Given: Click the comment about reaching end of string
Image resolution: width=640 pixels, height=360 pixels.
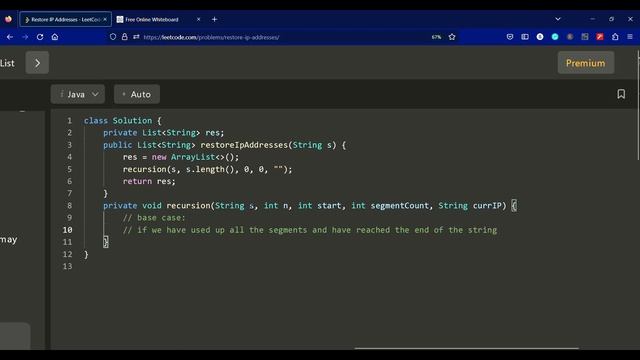Looking at the screenshot, I should tap(310, 230).
